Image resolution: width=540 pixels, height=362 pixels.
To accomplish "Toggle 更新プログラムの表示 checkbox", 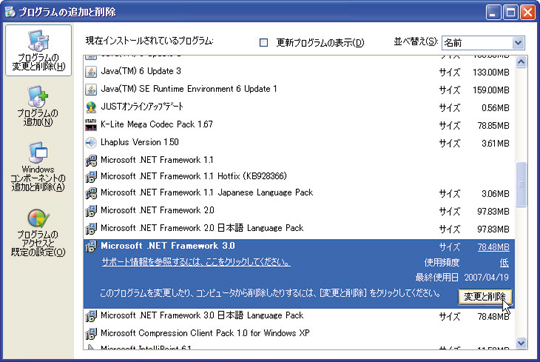I will [x=263, y=42].
